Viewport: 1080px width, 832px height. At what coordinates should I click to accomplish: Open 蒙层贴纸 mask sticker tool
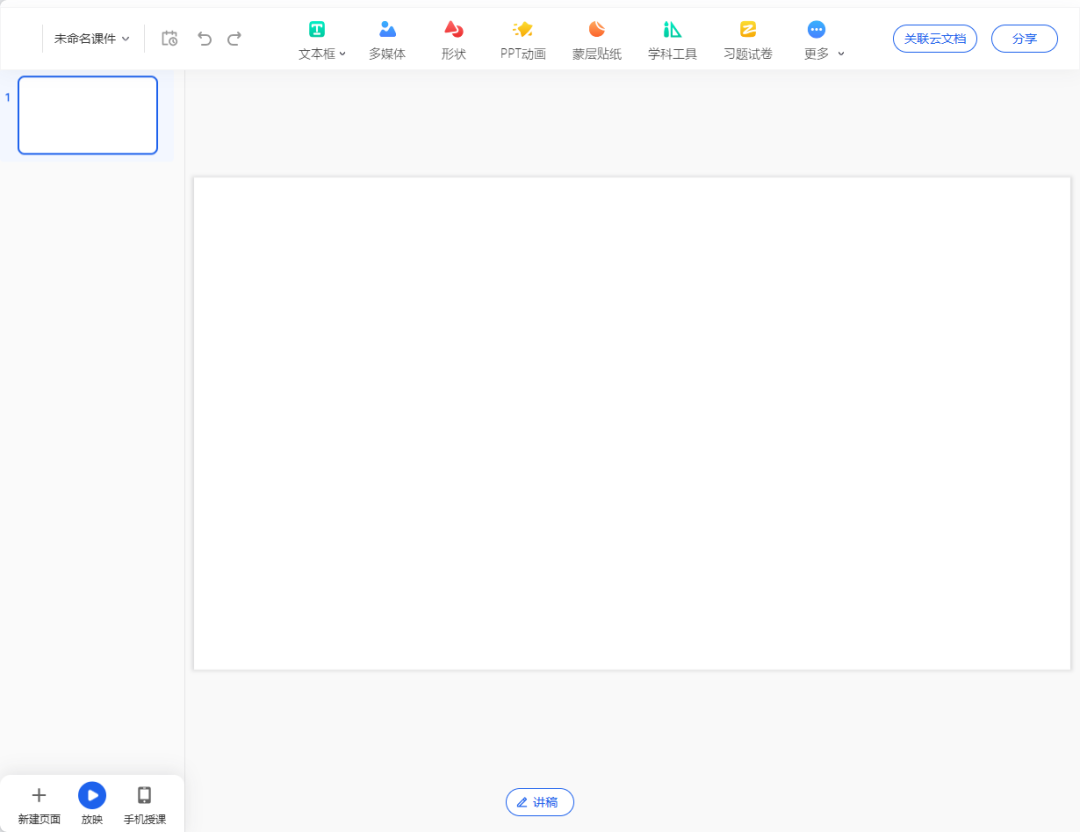[x=596, y=39]
